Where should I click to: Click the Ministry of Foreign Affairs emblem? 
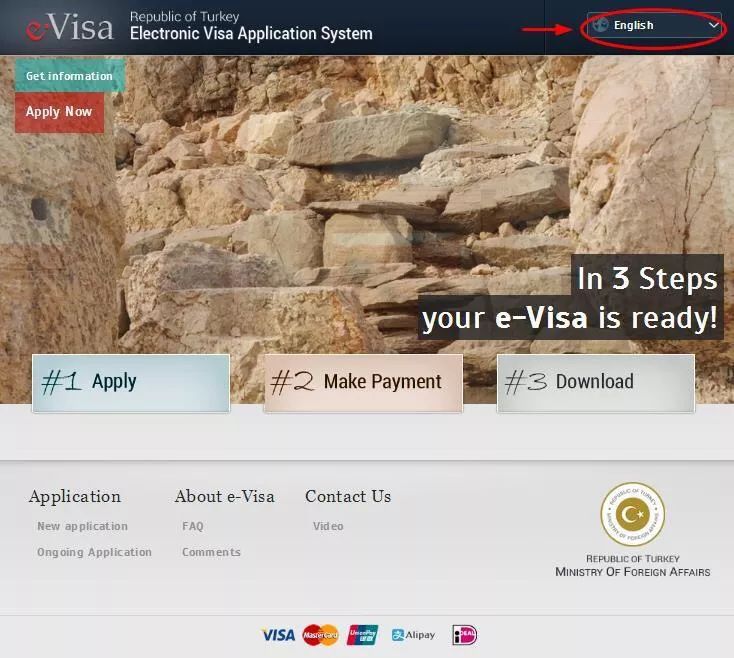[632, 514]
